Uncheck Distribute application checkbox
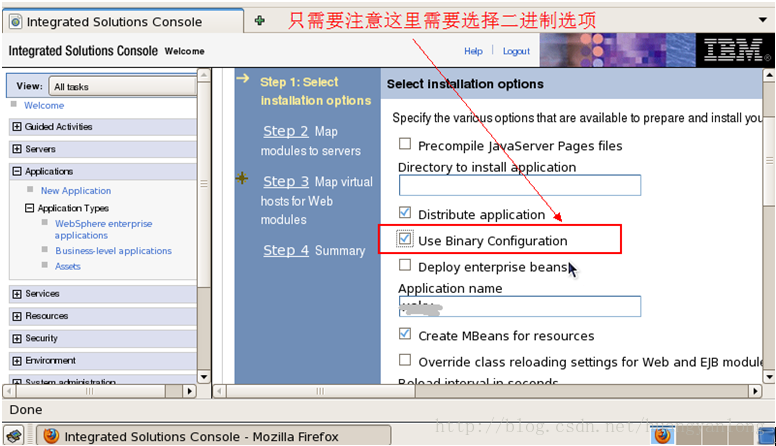The width and height of the screenshot is (776, 446). coord(405,213)
